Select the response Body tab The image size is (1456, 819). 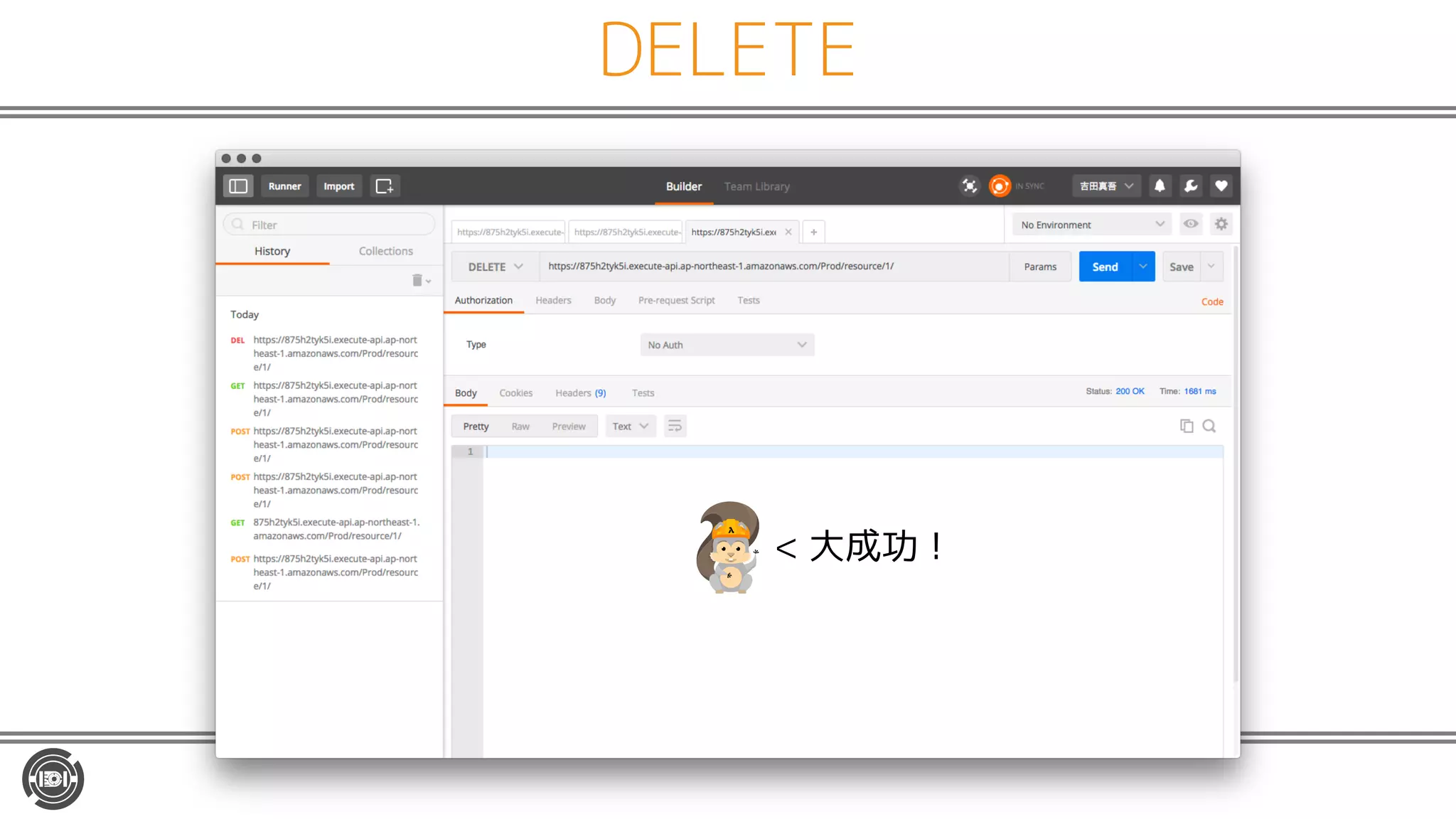pyautogui.click(x=466, y=392)
